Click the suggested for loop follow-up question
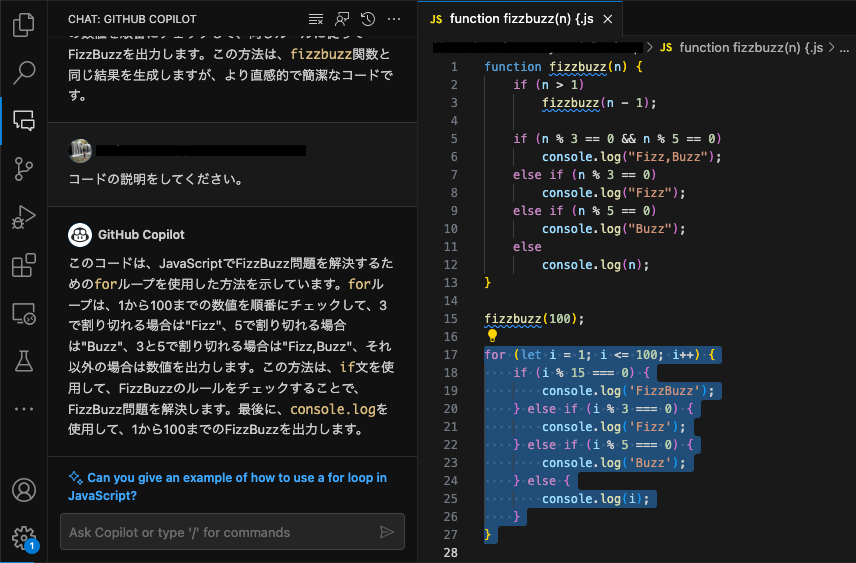The height and width of the screenshot is (563, 856). tap(228, 487)
